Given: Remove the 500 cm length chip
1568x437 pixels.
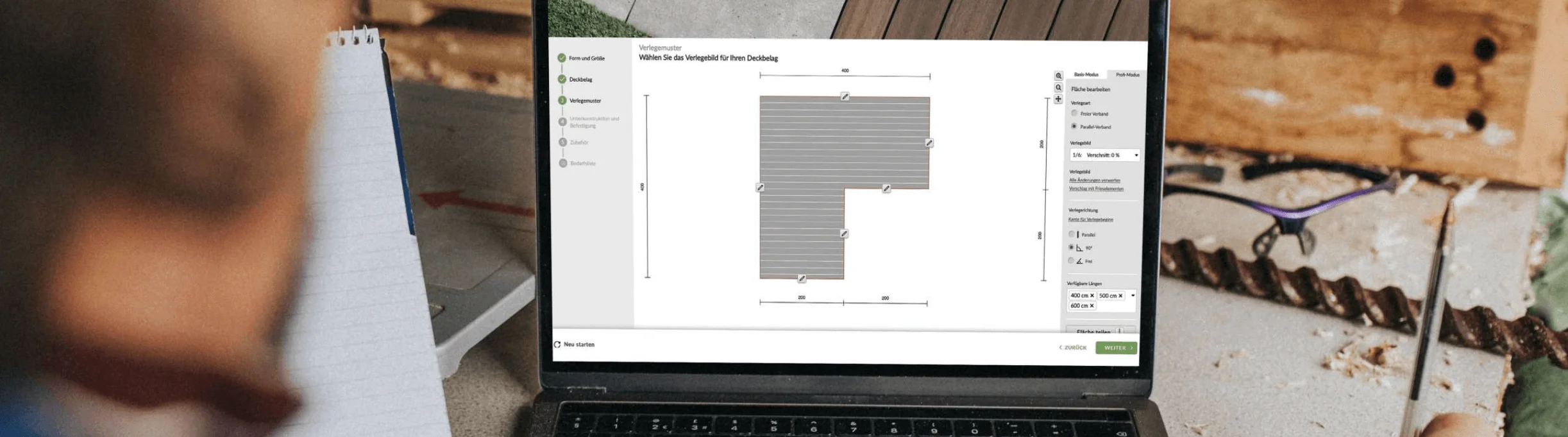Looking at the screenshot, I should (1120, 296).
